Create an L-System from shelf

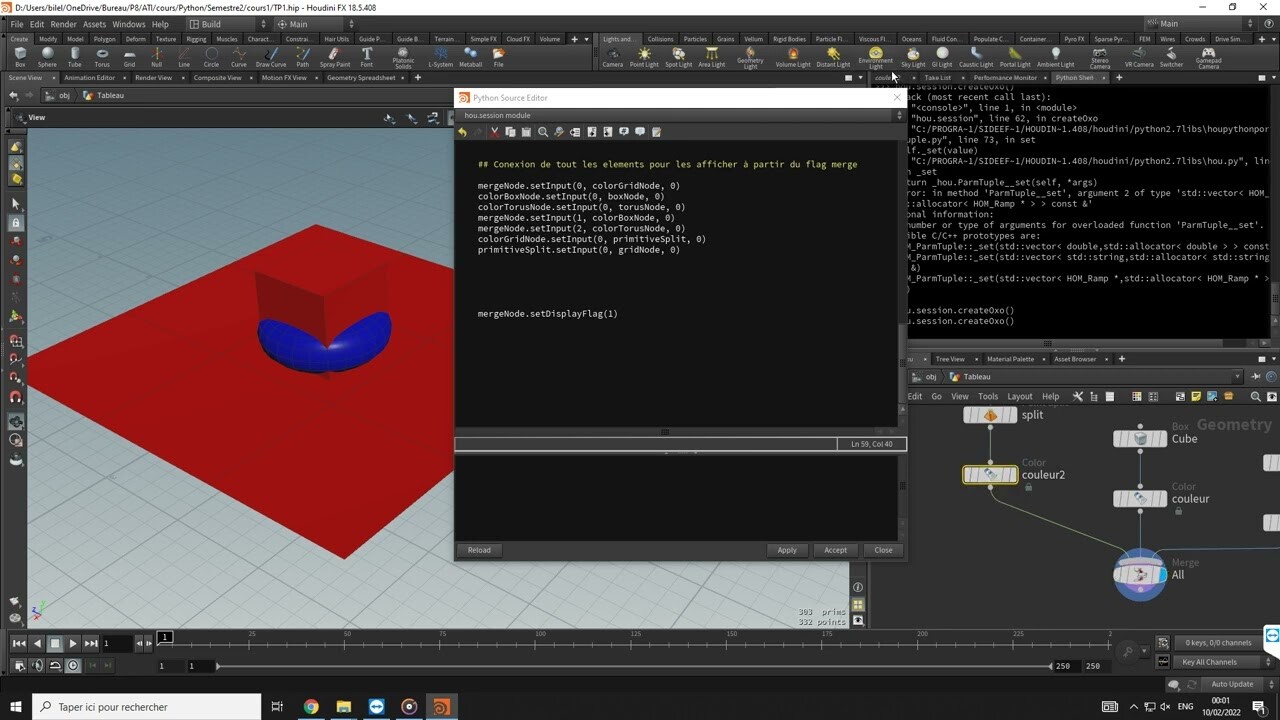[x=440, y=57]
